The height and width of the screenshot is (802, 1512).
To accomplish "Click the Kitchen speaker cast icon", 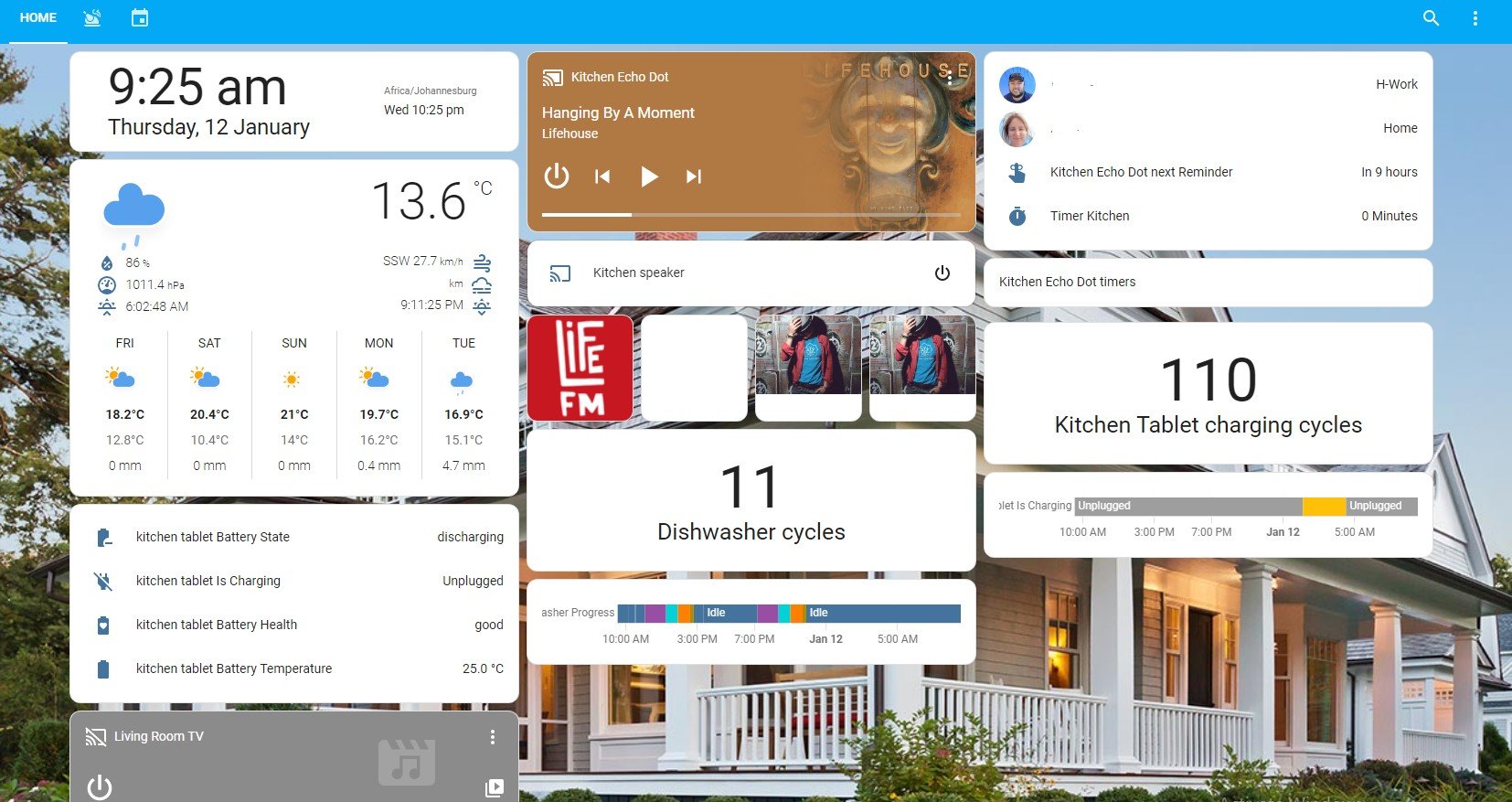I will click(559, 273).
